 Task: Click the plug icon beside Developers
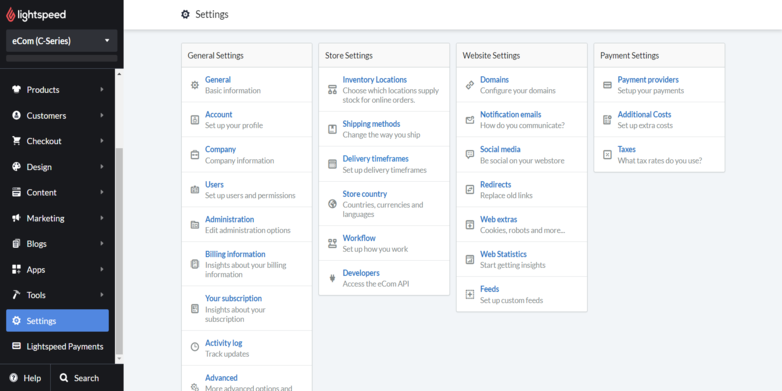[x=332, y=278]
